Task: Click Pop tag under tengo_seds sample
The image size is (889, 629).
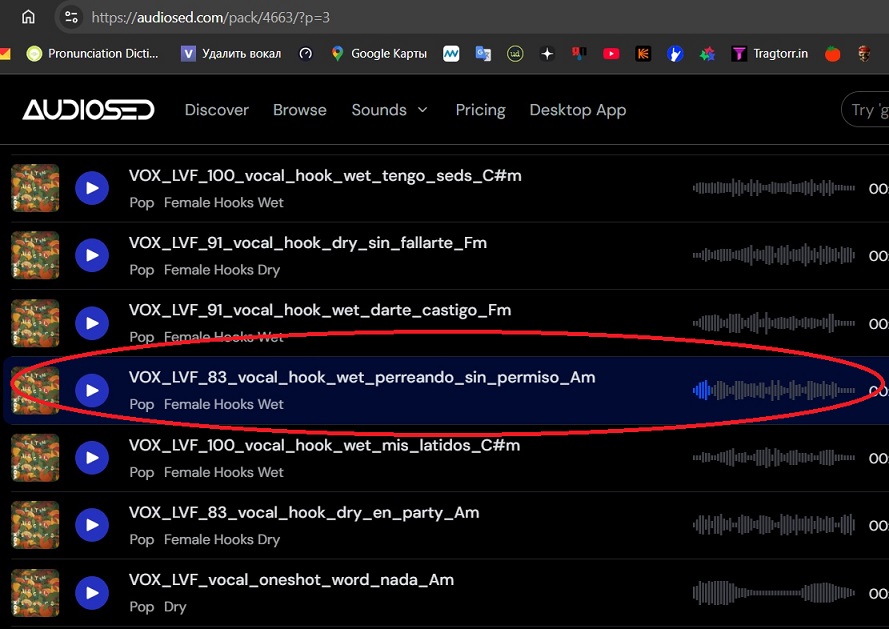Action: coord(142,203)
